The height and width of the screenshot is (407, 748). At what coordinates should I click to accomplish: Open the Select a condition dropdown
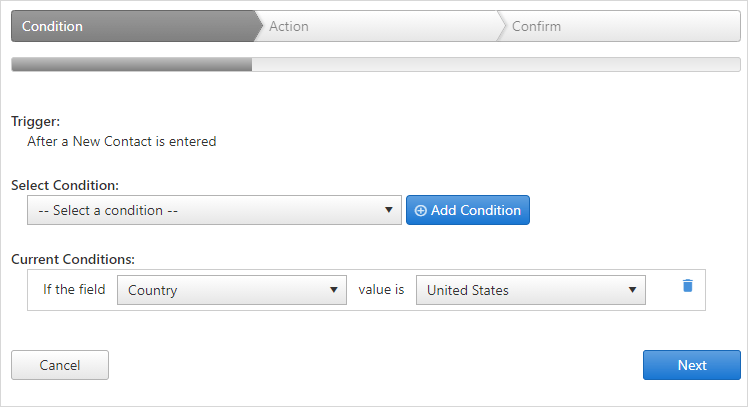point(214,210)
